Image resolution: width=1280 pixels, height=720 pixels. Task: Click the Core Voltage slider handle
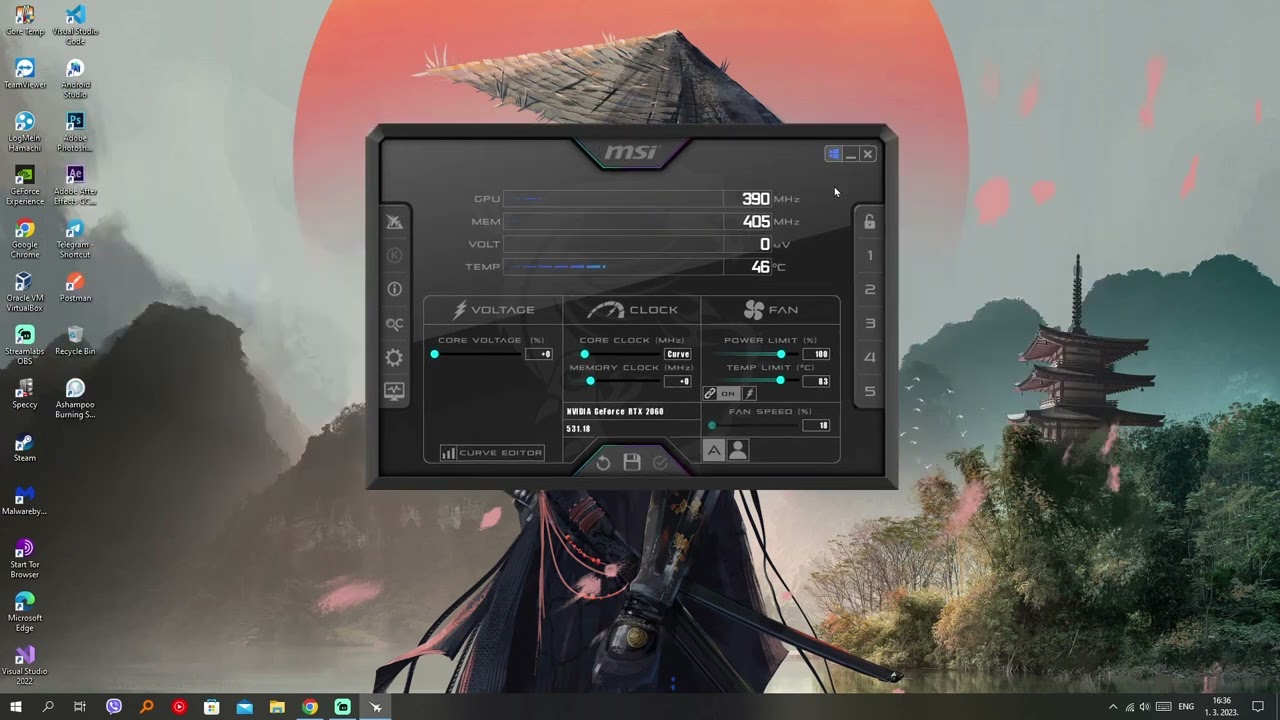[435, 354]
